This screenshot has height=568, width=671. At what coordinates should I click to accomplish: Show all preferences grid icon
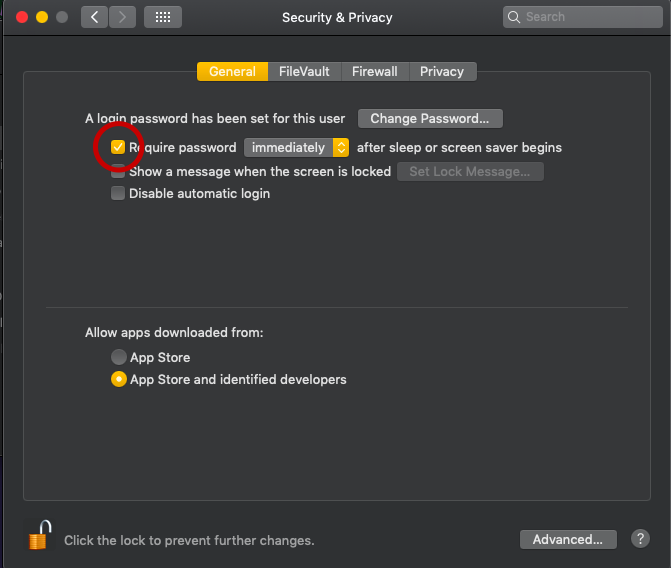pos(163,17)
